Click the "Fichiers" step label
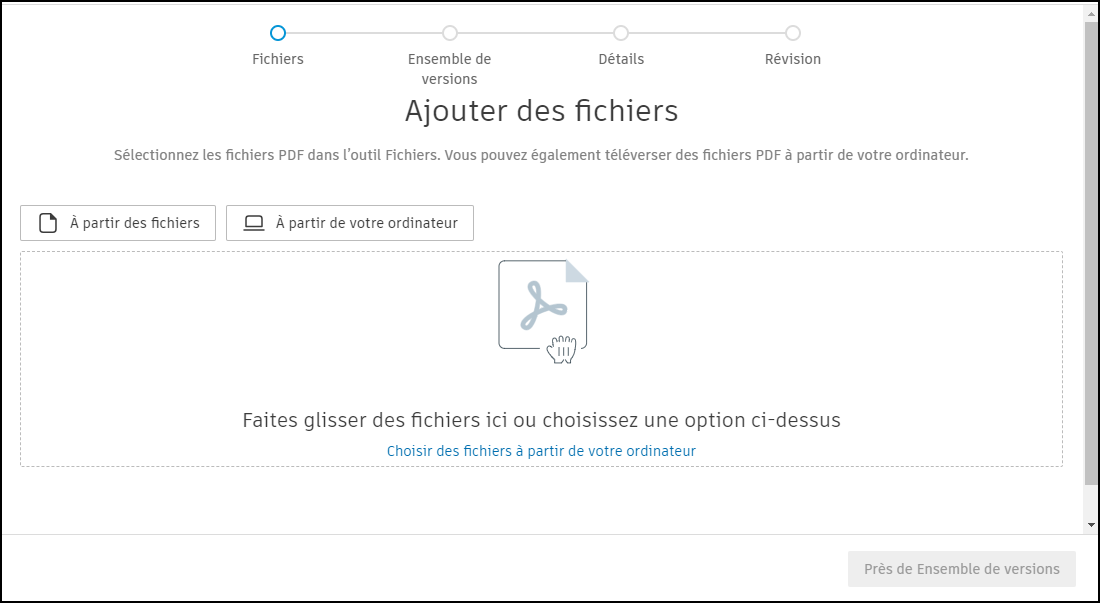 pos(278,59)
